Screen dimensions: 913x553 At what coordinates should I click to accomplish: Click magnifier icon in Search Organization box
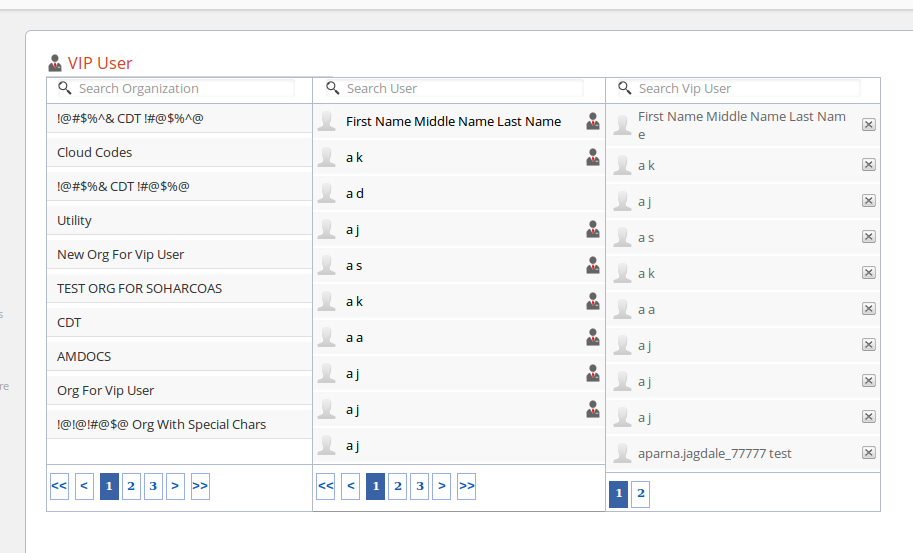click(66, 88)
